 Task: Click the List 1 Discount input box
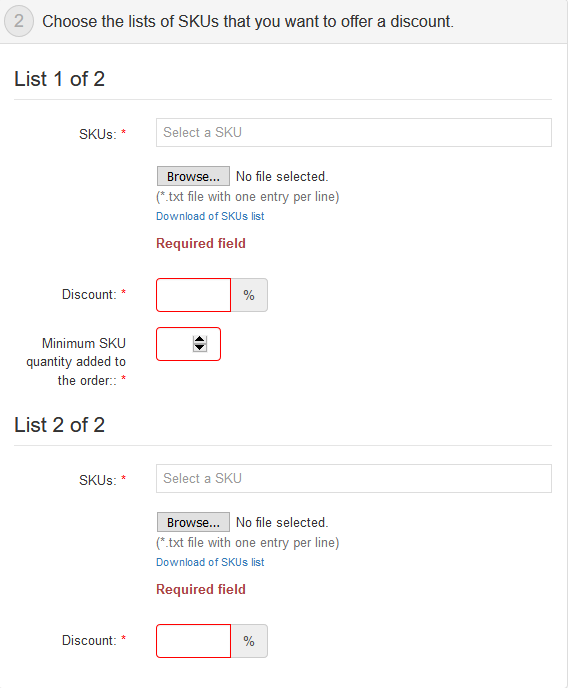[x=193, y=295]
